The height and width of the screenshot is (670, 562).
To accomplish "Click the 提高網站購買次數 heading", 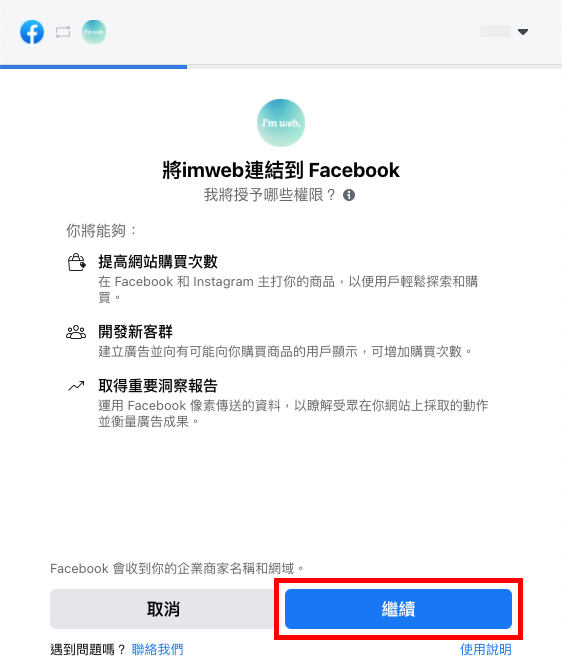I will 158,262.
